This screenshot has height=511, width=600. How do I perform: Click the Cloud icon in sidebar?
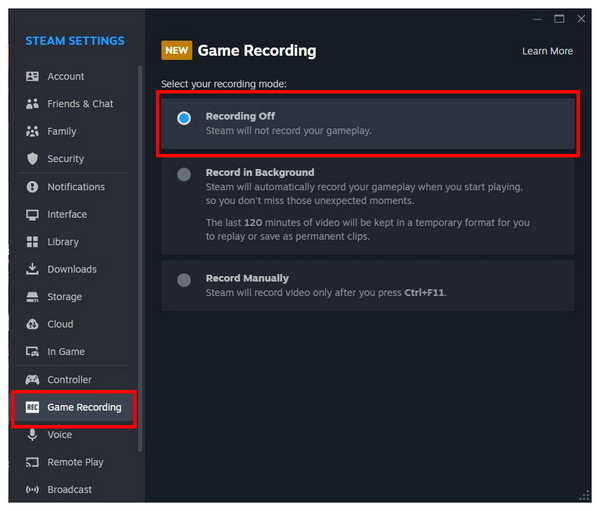coord(32,324)
